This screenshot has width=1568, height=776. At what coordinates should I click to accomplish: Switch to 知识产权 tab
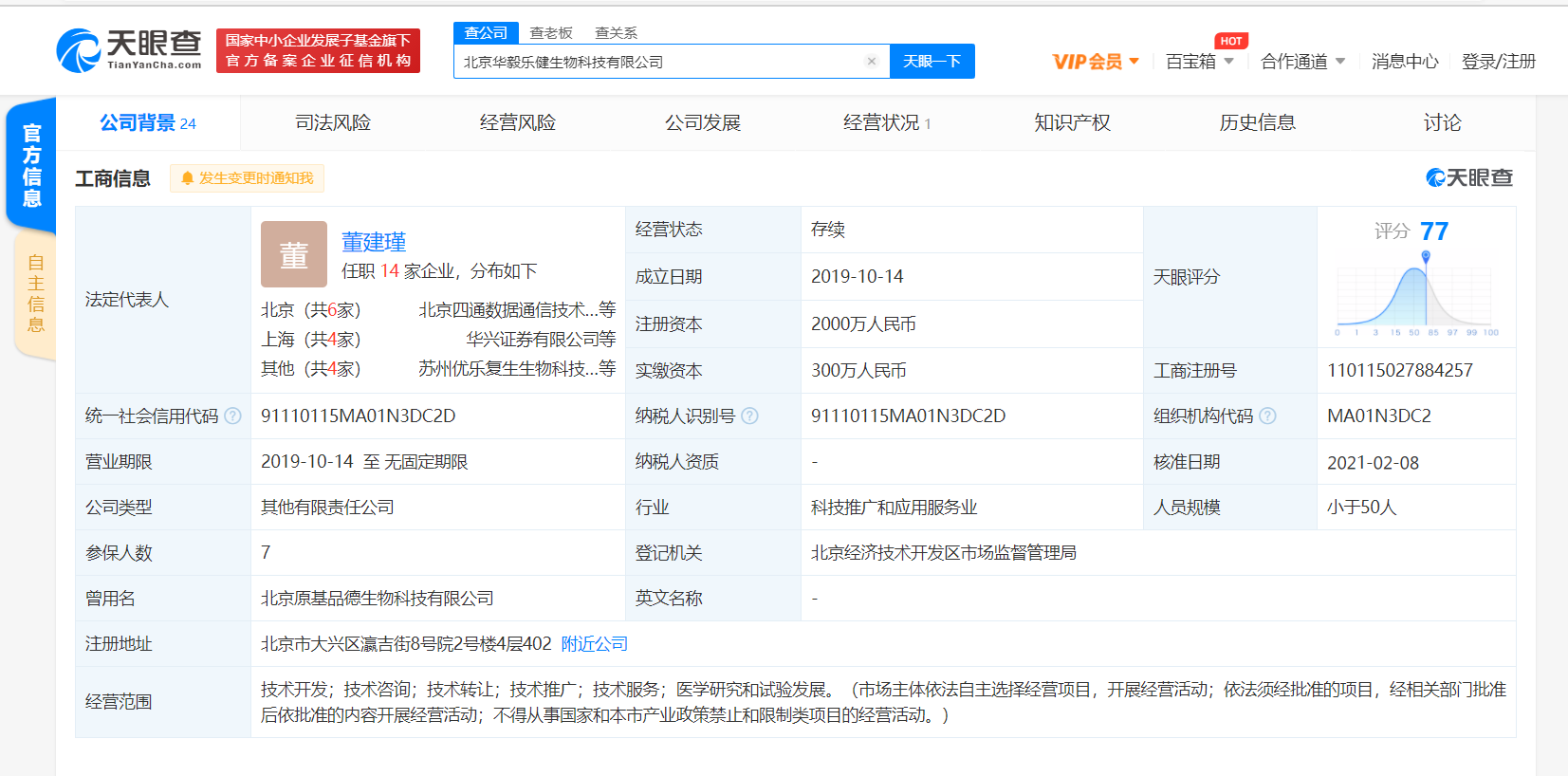(x=1072, y=122)
